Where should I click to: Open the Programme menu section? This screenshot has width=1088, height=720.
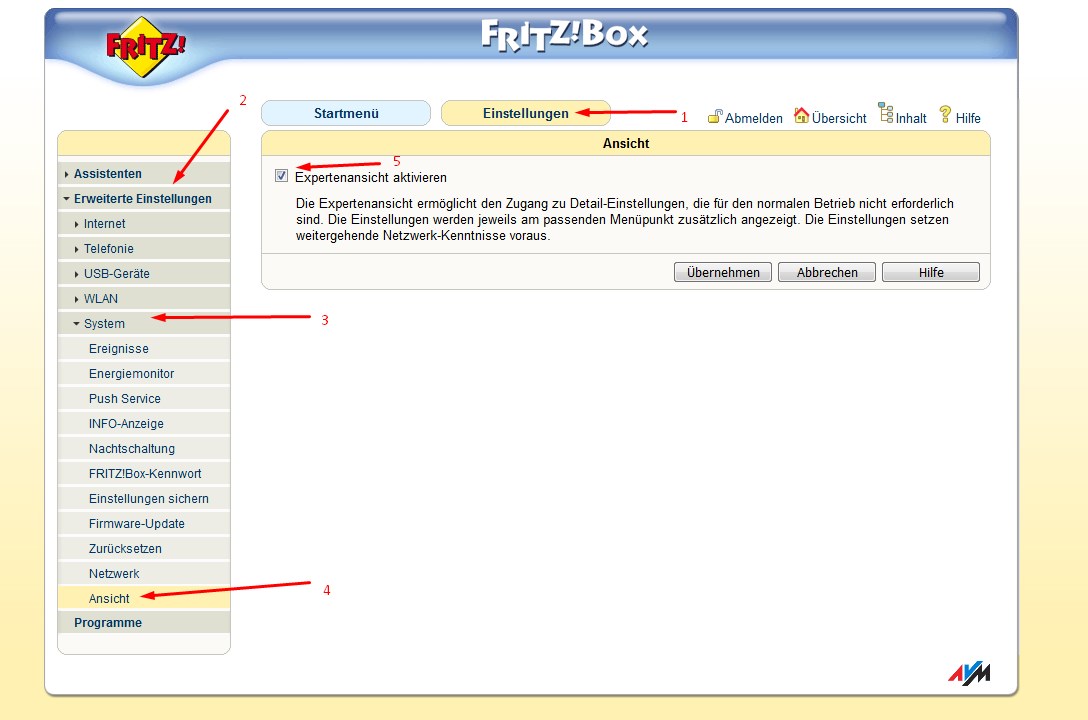[144, 622]
